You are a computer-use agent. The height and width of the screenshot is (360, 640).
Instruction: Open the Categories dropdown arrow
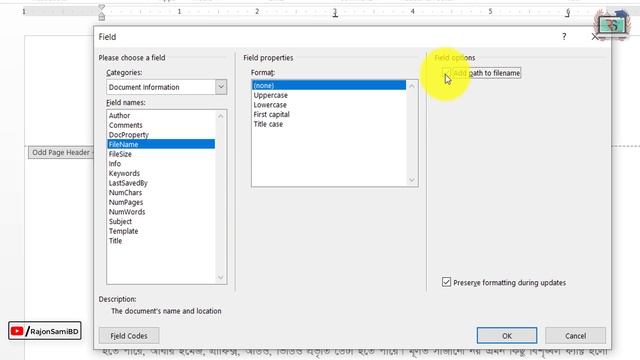[x=221, y=87]
